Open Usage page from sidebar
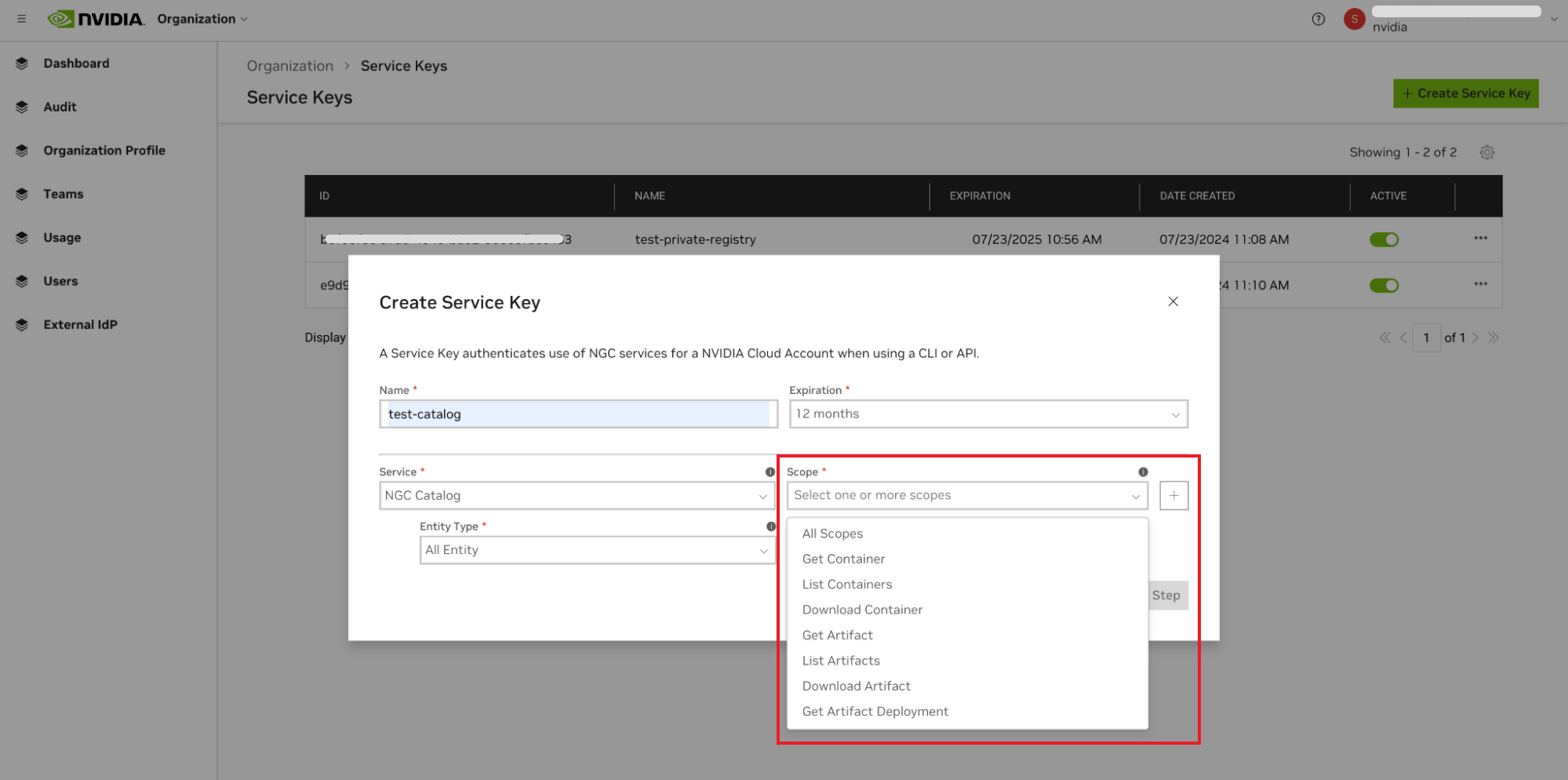Image resolution: width=1568 pixels, height=780 pixels. point(62,238)
